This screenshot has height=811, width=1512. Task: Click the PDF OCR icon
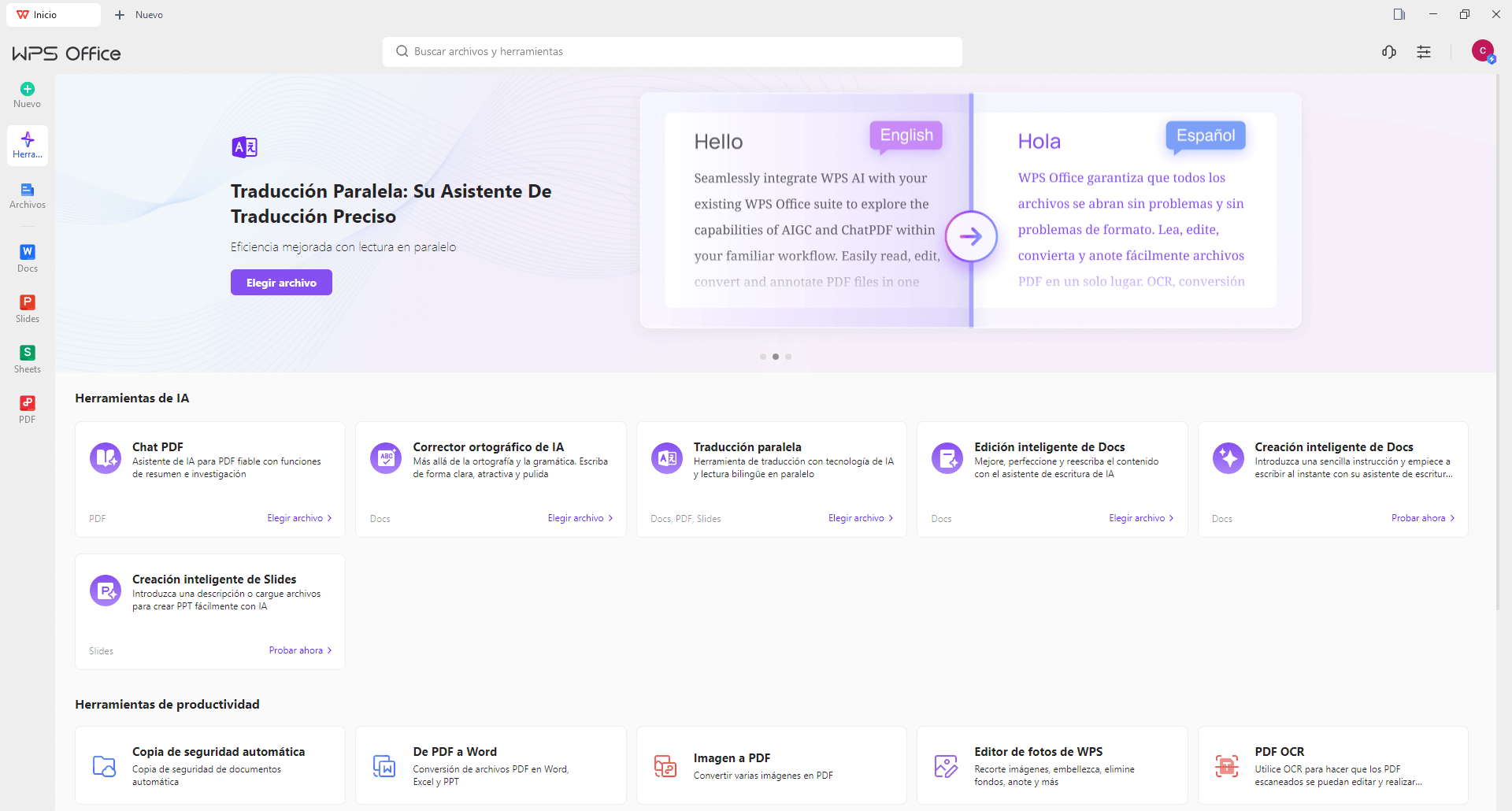tap(1228, 766)
